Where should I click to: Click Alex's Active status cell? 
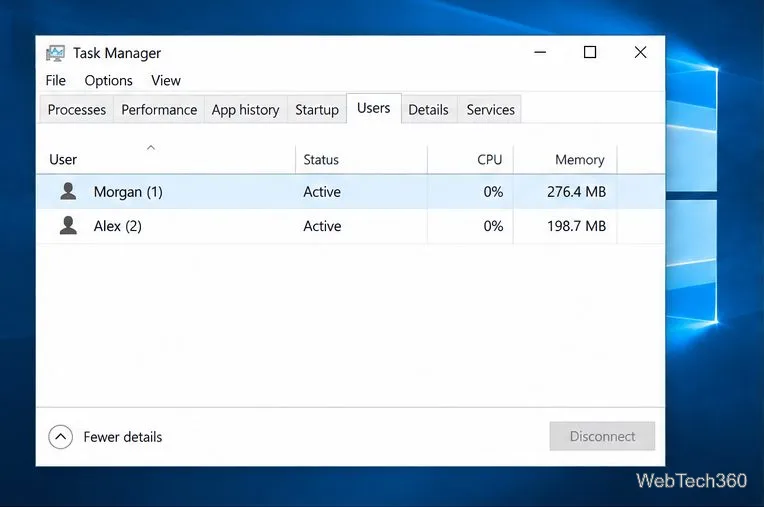tap(322, 226)
